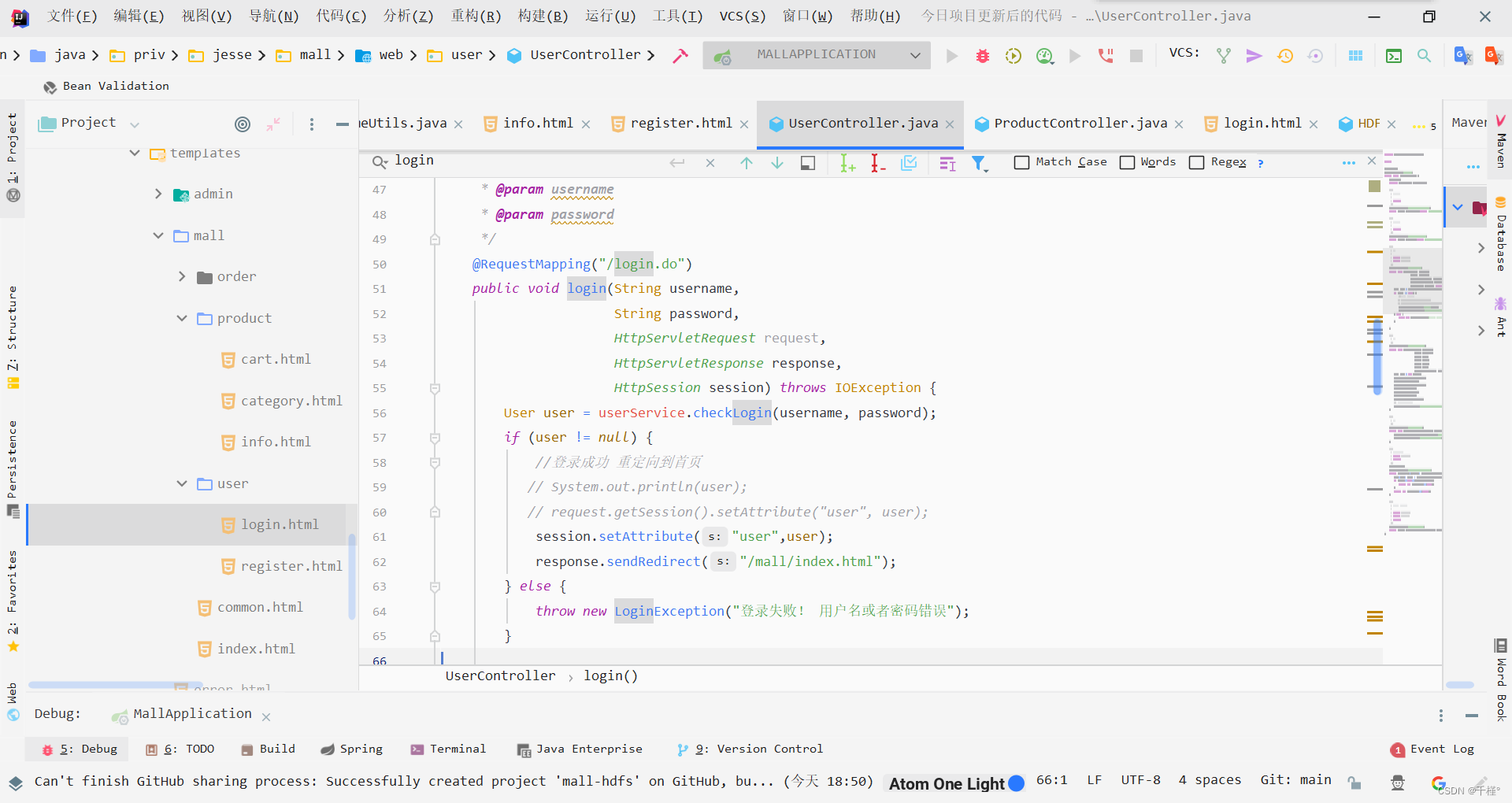The image size is (1512, 803).
Task: Collapse all in Project panel
Action: click(273, 124)
